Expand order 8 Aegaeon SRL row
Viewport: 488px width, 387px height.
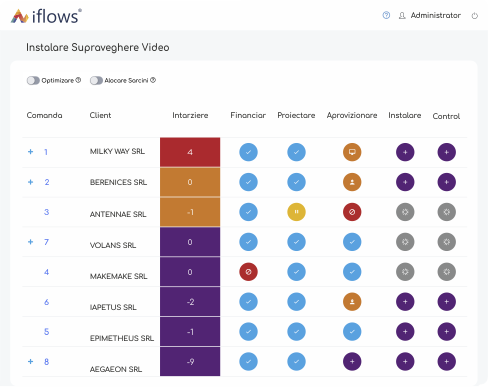point(30,361)
